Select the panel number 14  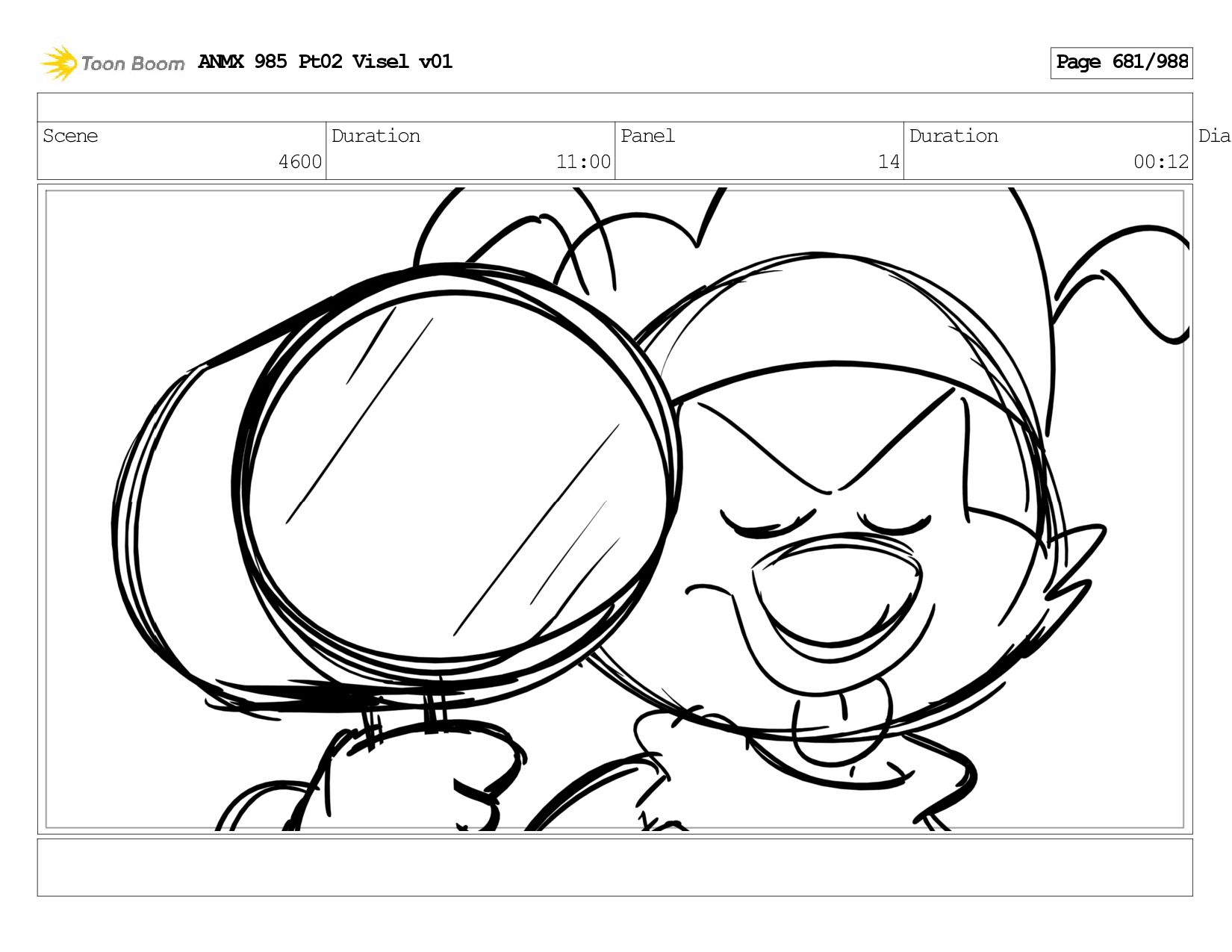click(x=889, y=162)
